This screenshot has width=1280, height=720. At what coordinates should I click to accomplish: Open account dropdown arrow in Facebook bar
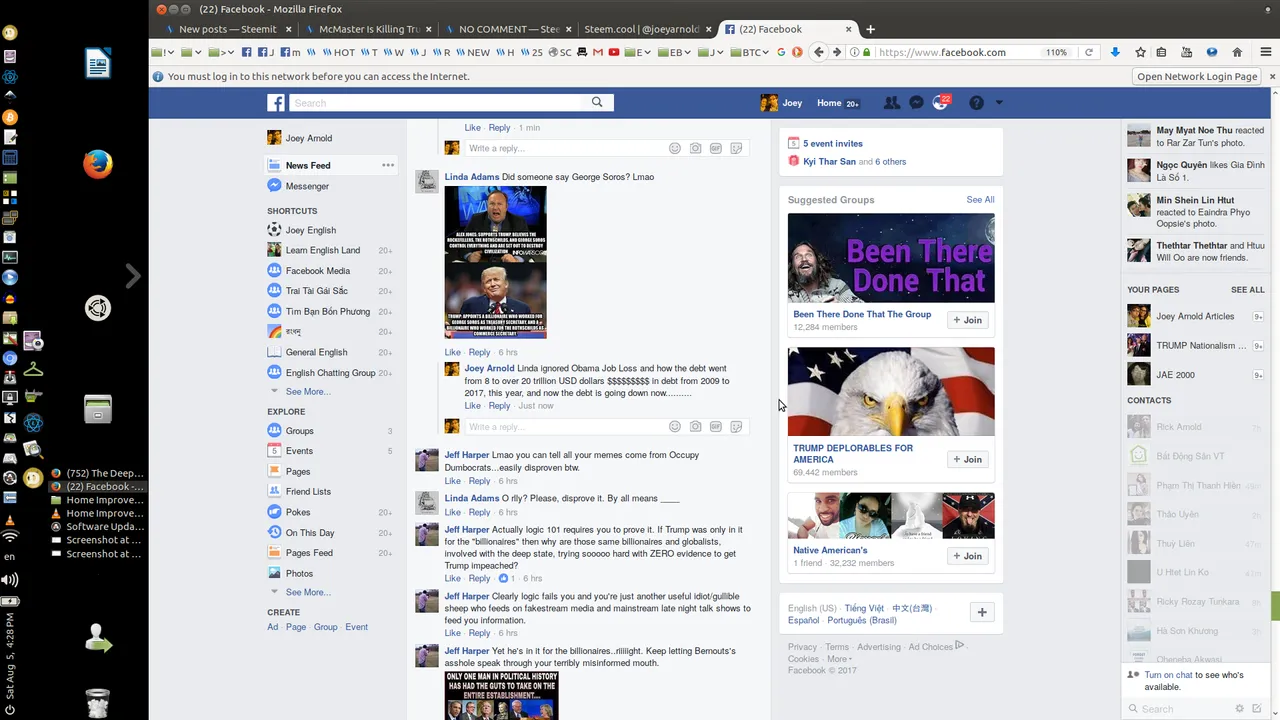(x=998, y=103)
